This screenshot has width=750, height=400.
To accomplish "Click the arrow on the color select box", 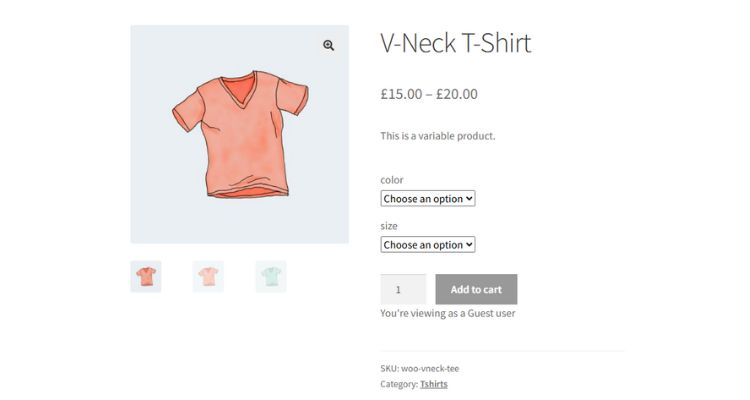I will pyautogui.click(x=469, y=199).
